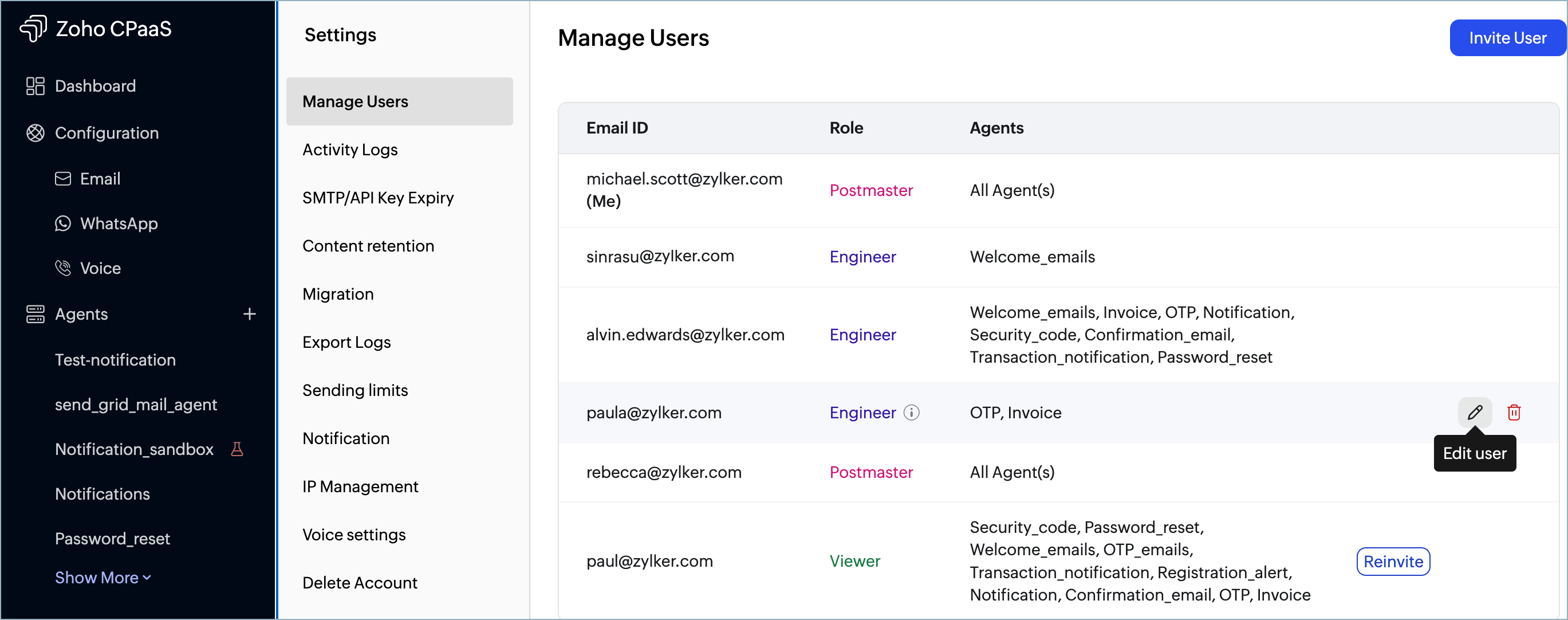Open IP Management settings
The width and height of the screenshot is (1568, 620).
pyautogui.click(x=360, y=486)
